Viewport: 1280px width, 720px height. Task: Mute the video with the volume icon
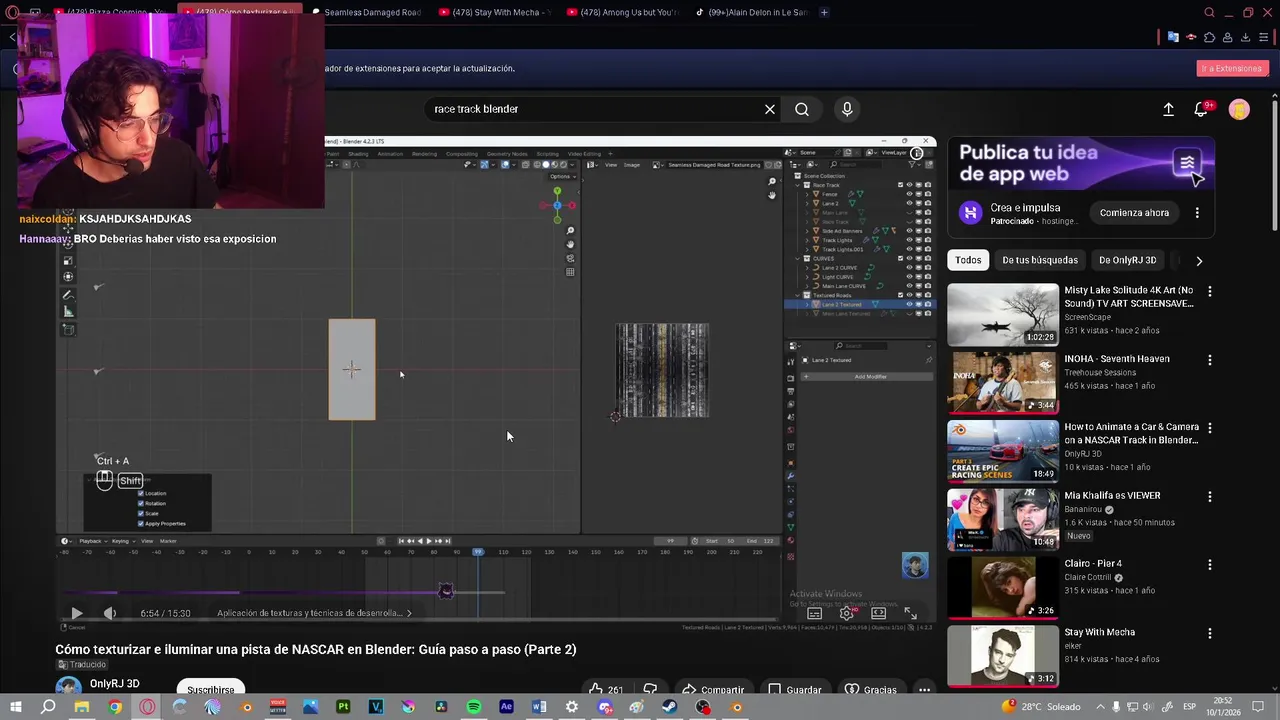pos(110,613)
